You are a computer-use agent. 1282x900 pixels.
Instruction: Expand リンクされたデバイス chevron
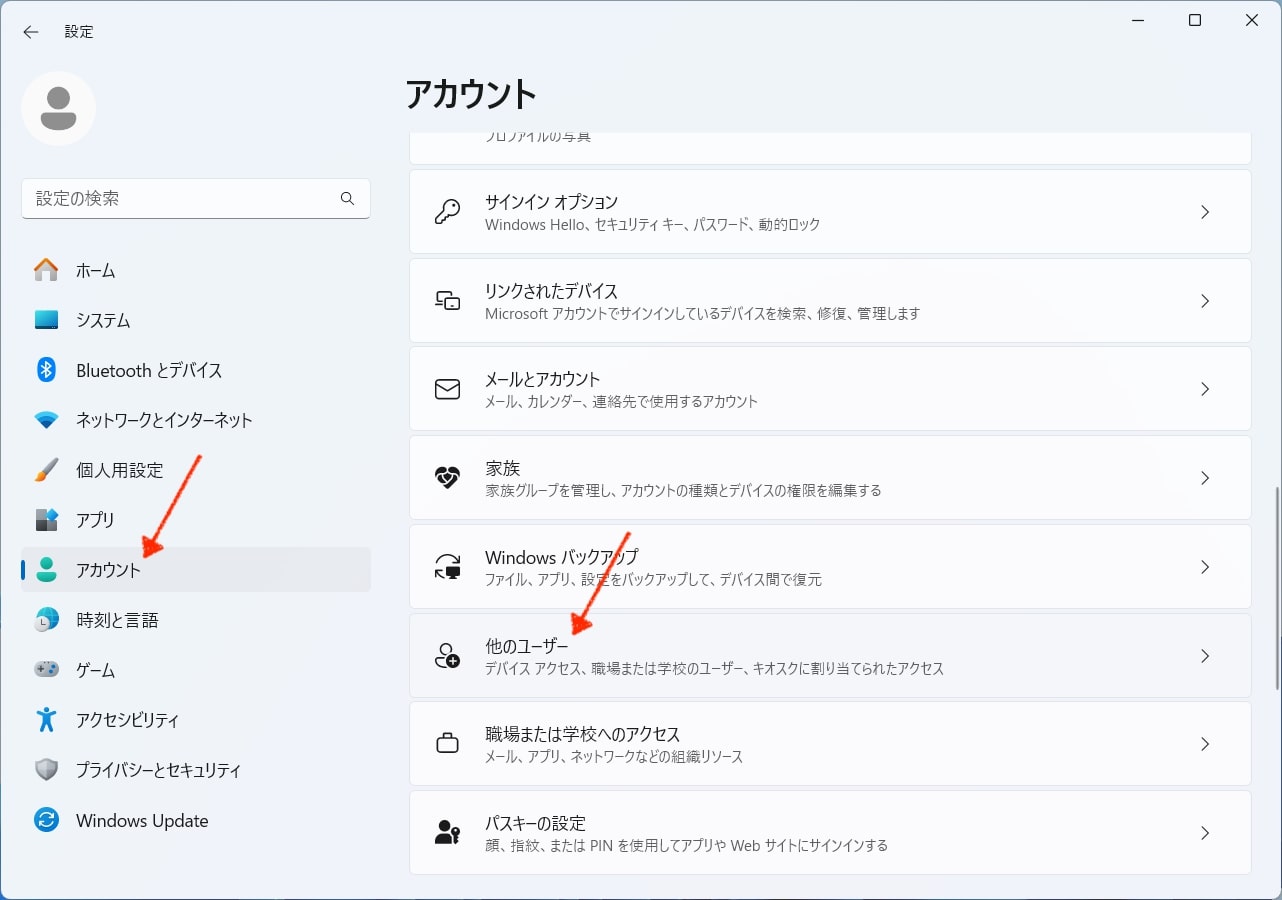pyautogui.click(x=1205, y=300)
